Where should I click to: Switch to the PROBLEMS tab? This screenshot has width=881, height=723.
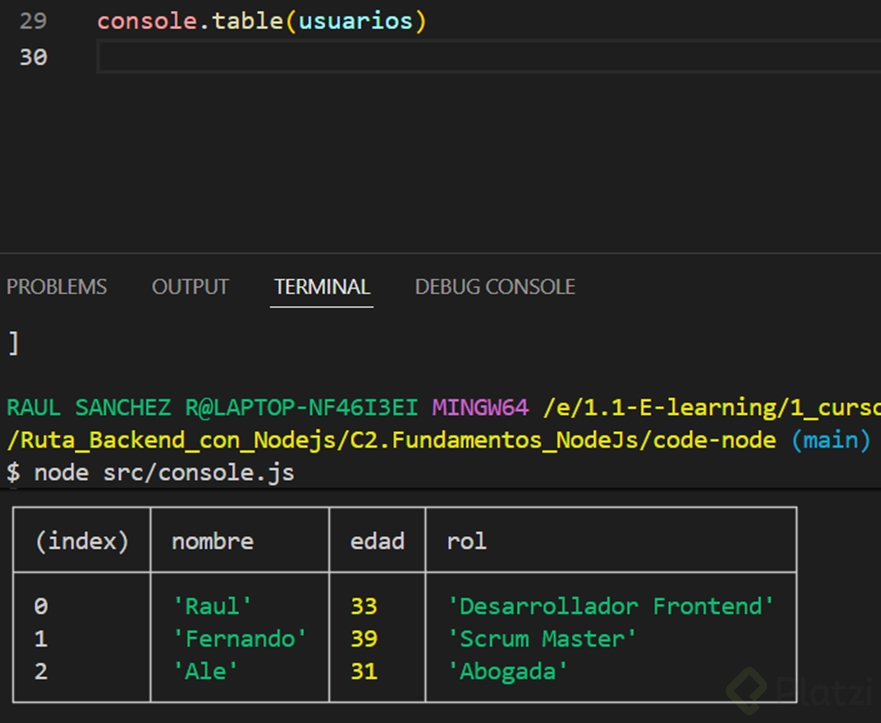(57, 287)
